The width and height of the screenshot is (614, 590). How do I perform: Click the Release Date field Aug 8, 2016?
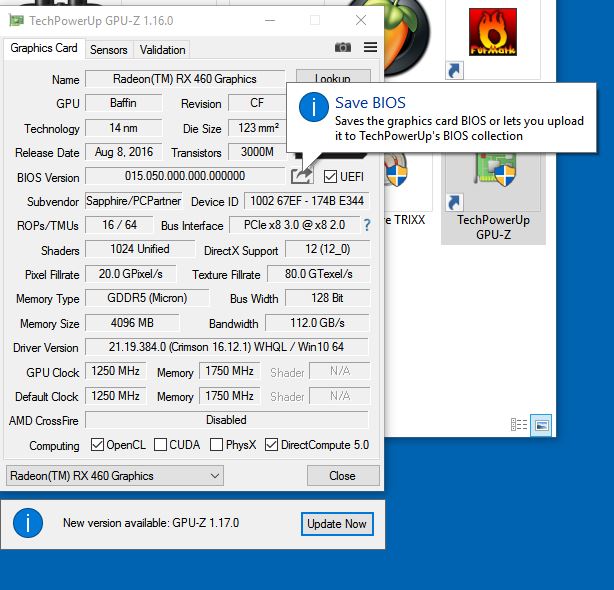coord(123,152)
